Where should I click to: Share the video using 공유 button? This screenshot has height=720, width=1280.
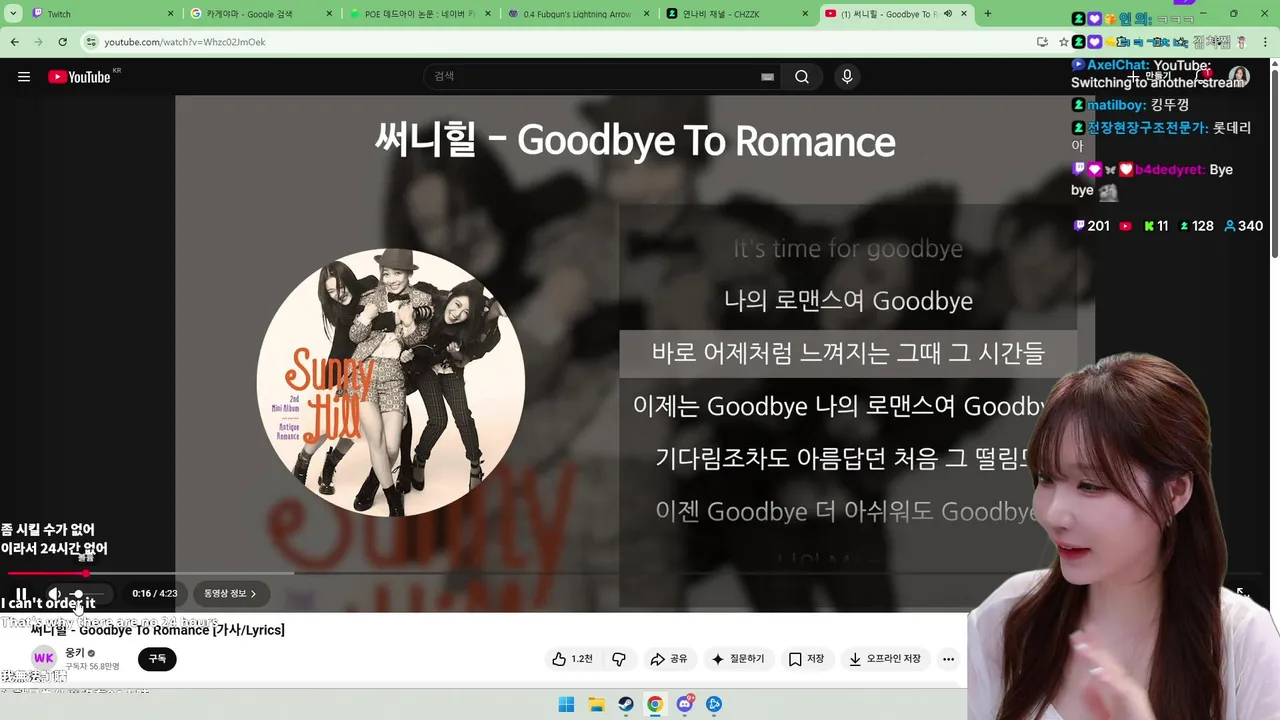point(669,659)
